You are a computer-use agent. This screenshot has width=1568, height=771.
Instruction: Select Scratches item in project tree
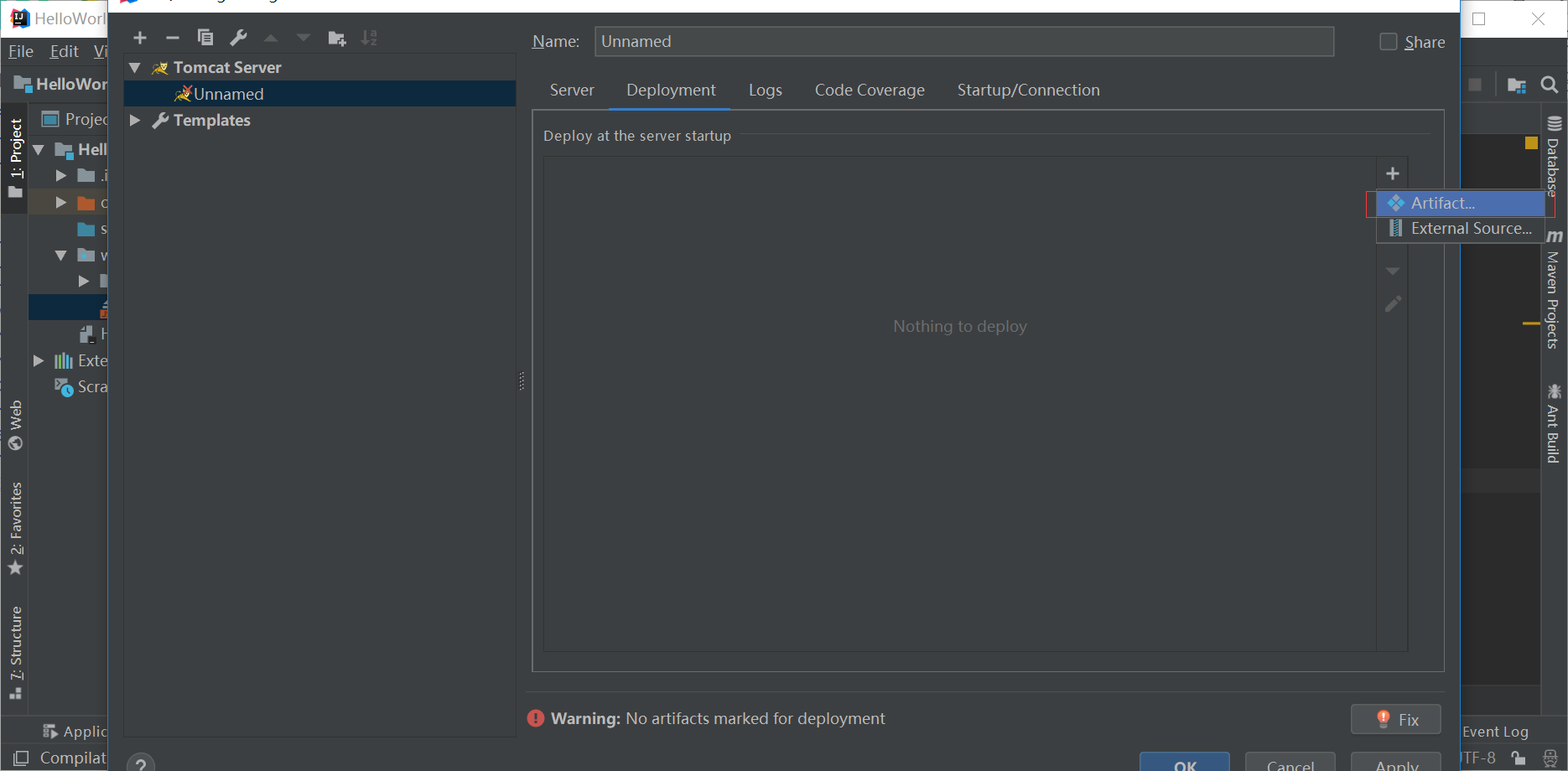point(80,386)
